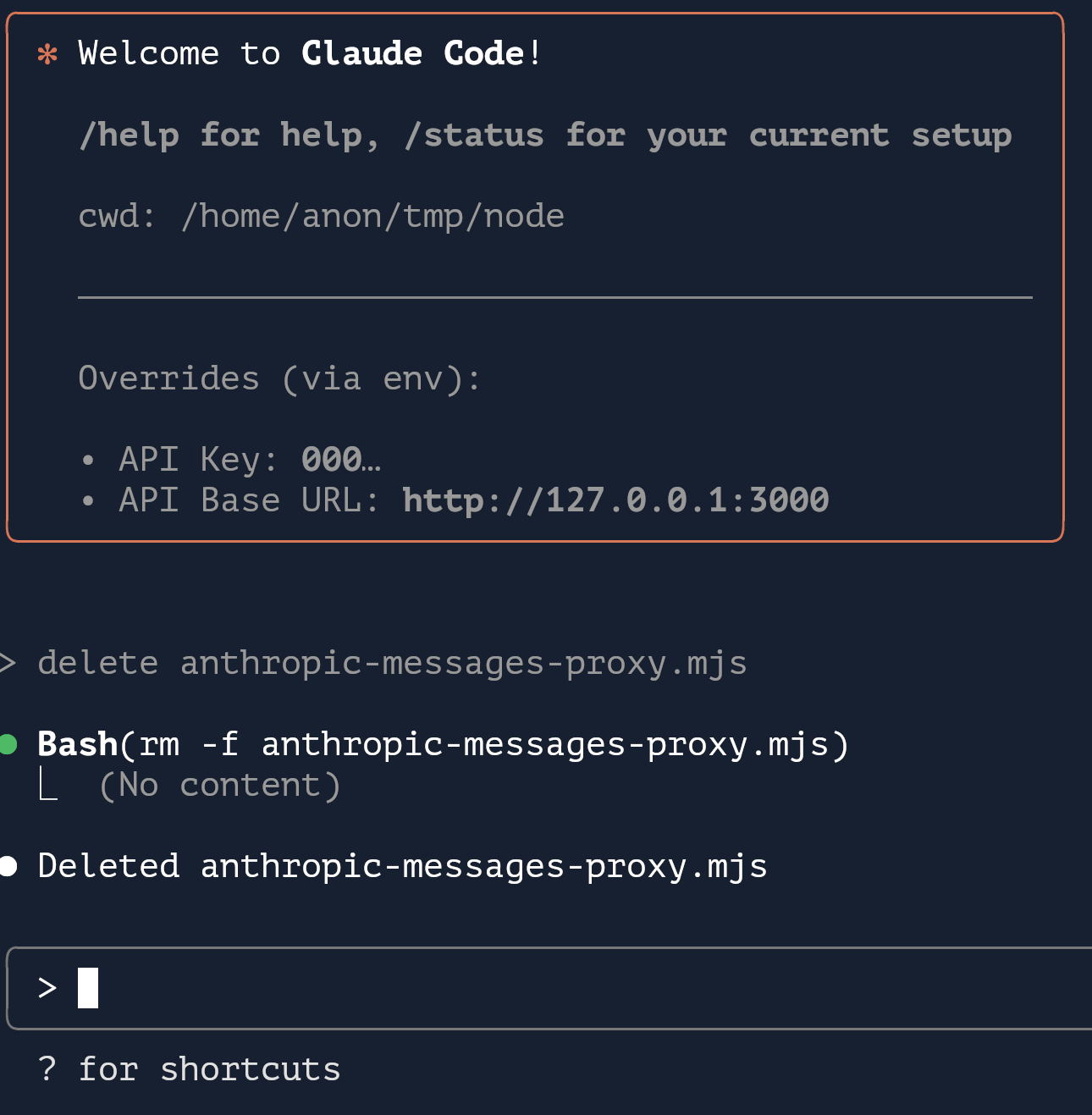Click the orange asterisk Claude logo
The height and width of the screenshot is (1115, 1092).
click(x=47, y=55)
